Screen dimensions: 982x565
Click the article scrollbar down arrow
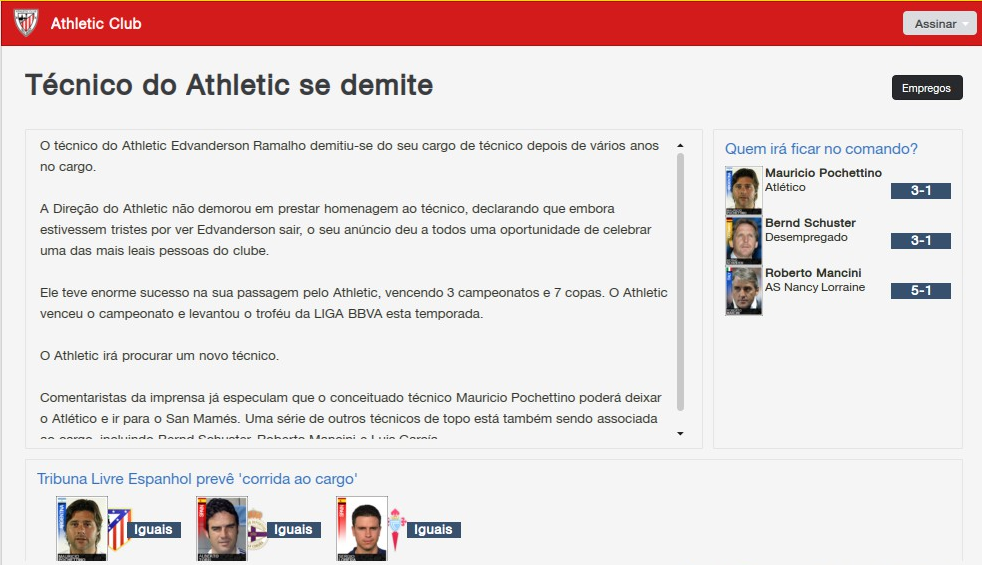[x=680, y=433]
